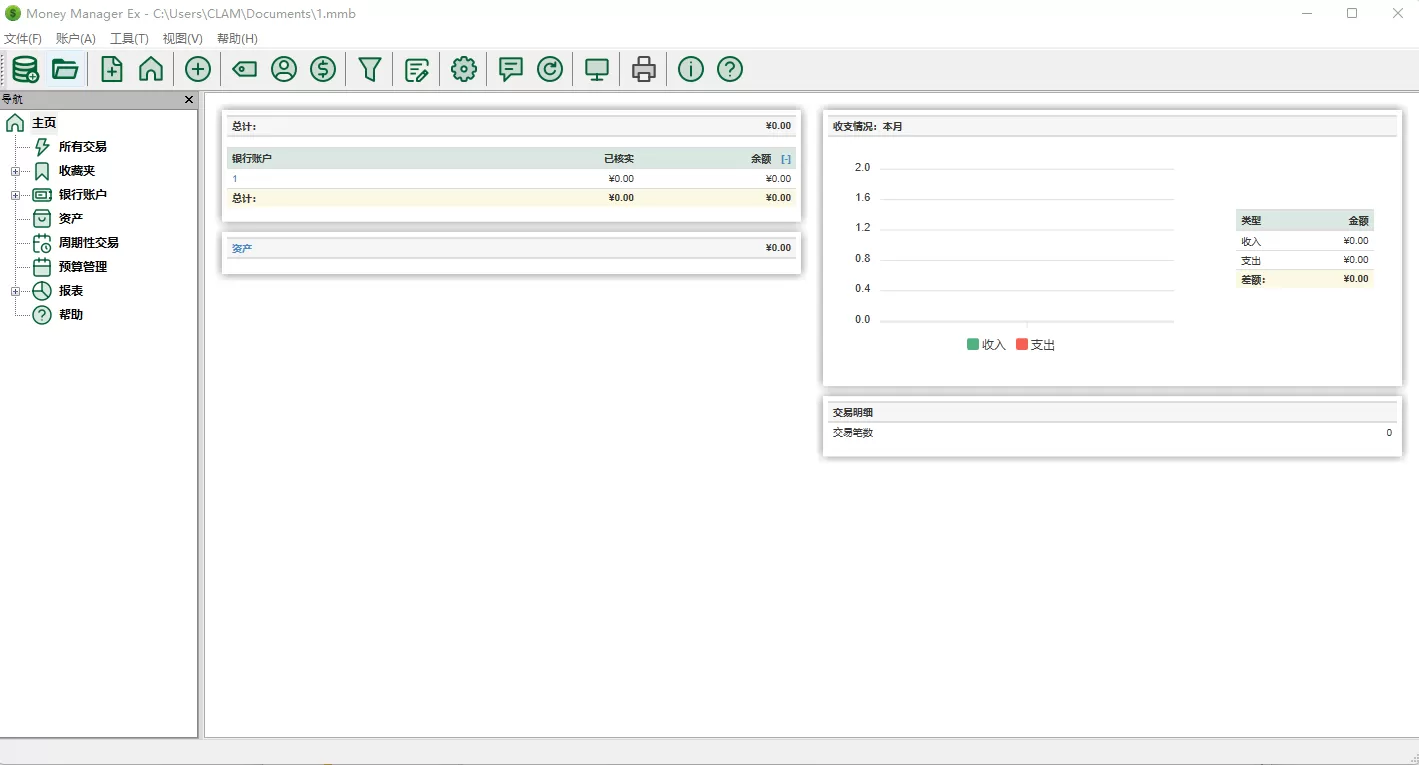Open the print icon in the toolbar
This screenshot has height=765, width=1419.
coord(643,69)
